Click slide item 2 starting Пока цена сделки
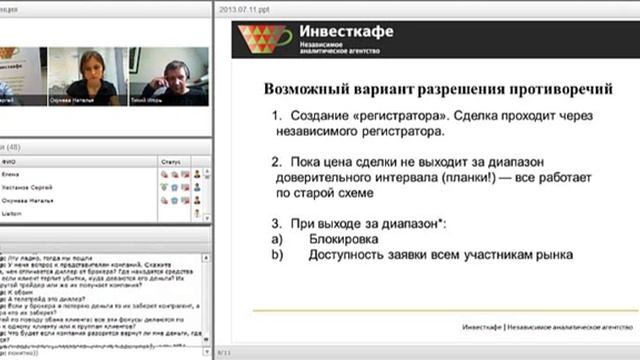640x360 pixels. [431, 178]
